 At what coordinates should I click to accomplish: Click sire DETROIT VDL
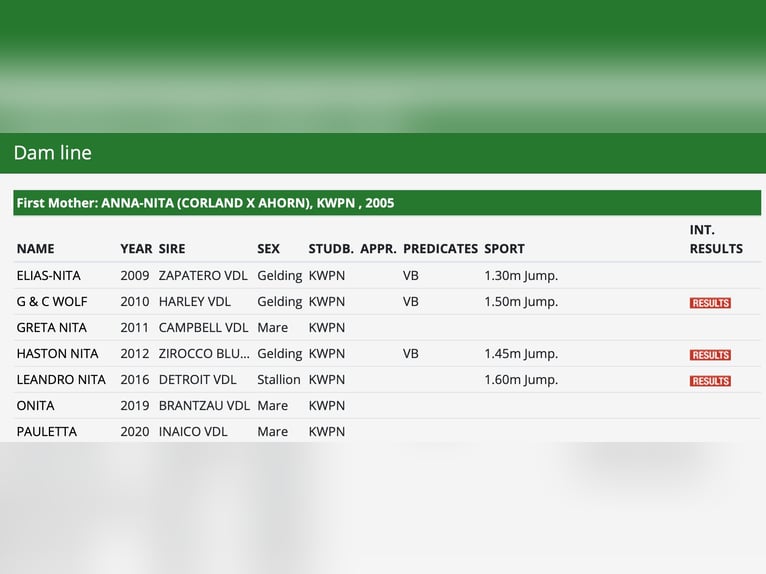point(197,380)
